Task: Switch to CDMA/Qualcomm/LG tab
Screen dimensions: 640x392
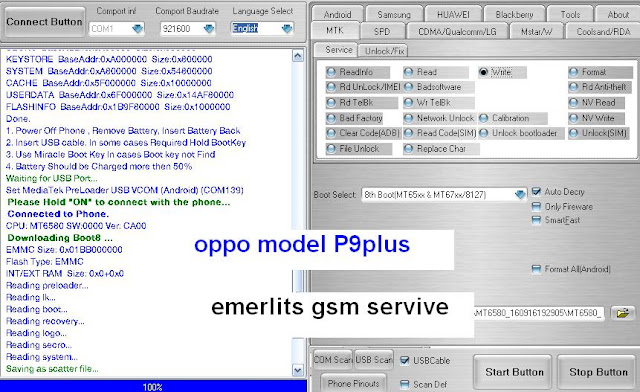Action: coord(457,31)
